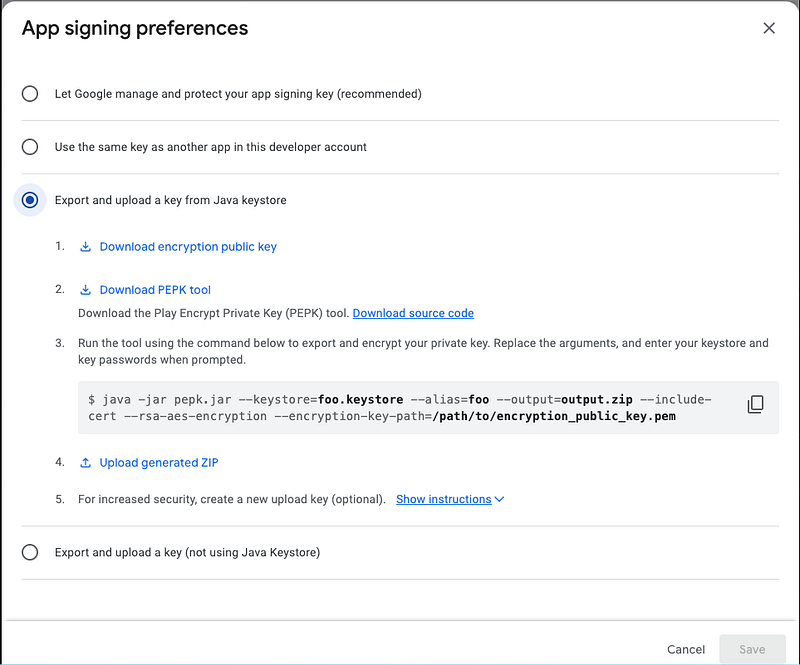Select Export and upload from Java keystore
The image size is (800, 665).
[30, 200]
